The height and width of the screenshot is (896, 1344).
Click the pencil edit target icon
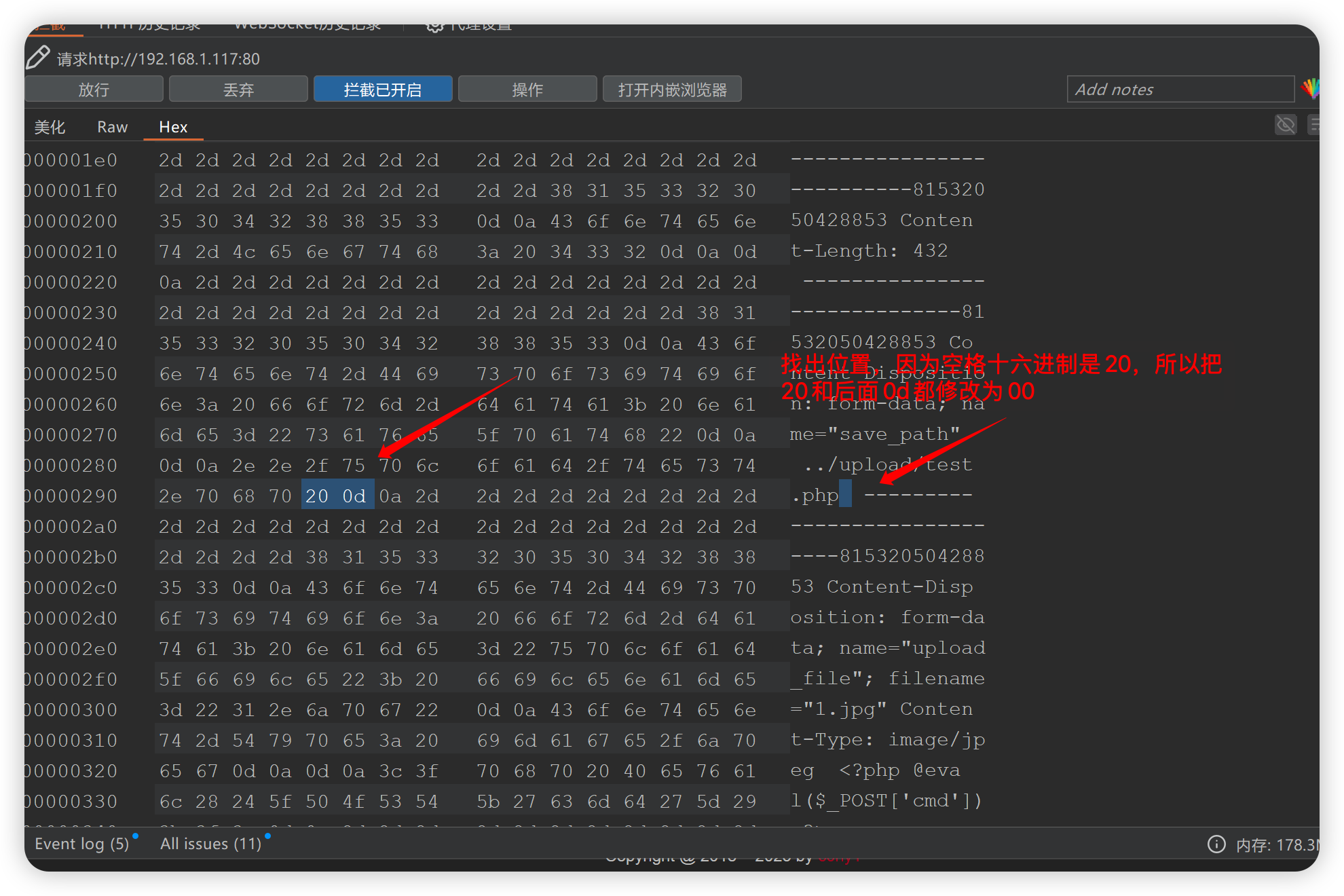point(38,58)
